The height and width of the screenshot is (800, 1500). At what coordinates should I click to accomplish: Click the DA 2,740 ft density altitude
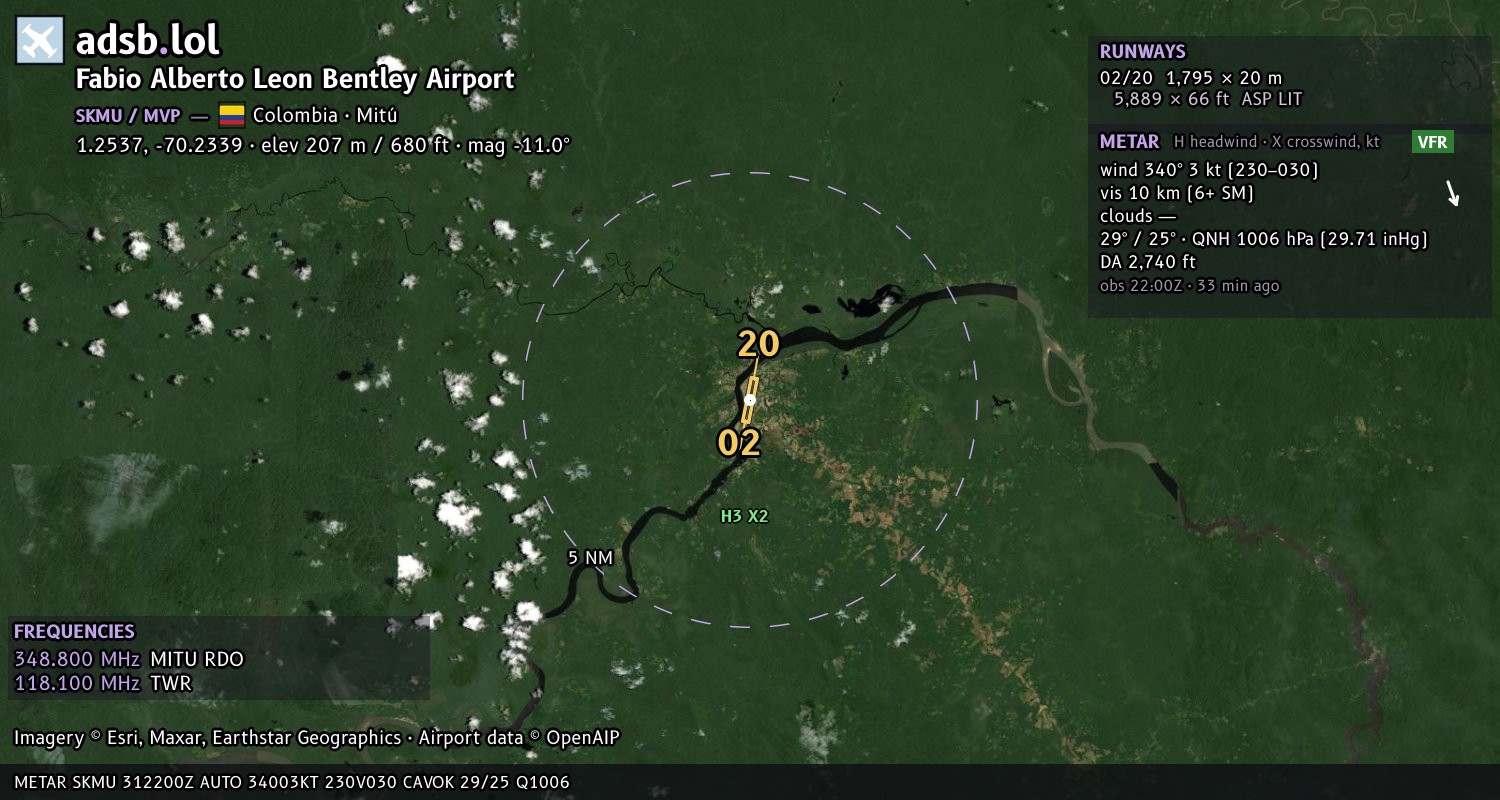(1148, 262)
